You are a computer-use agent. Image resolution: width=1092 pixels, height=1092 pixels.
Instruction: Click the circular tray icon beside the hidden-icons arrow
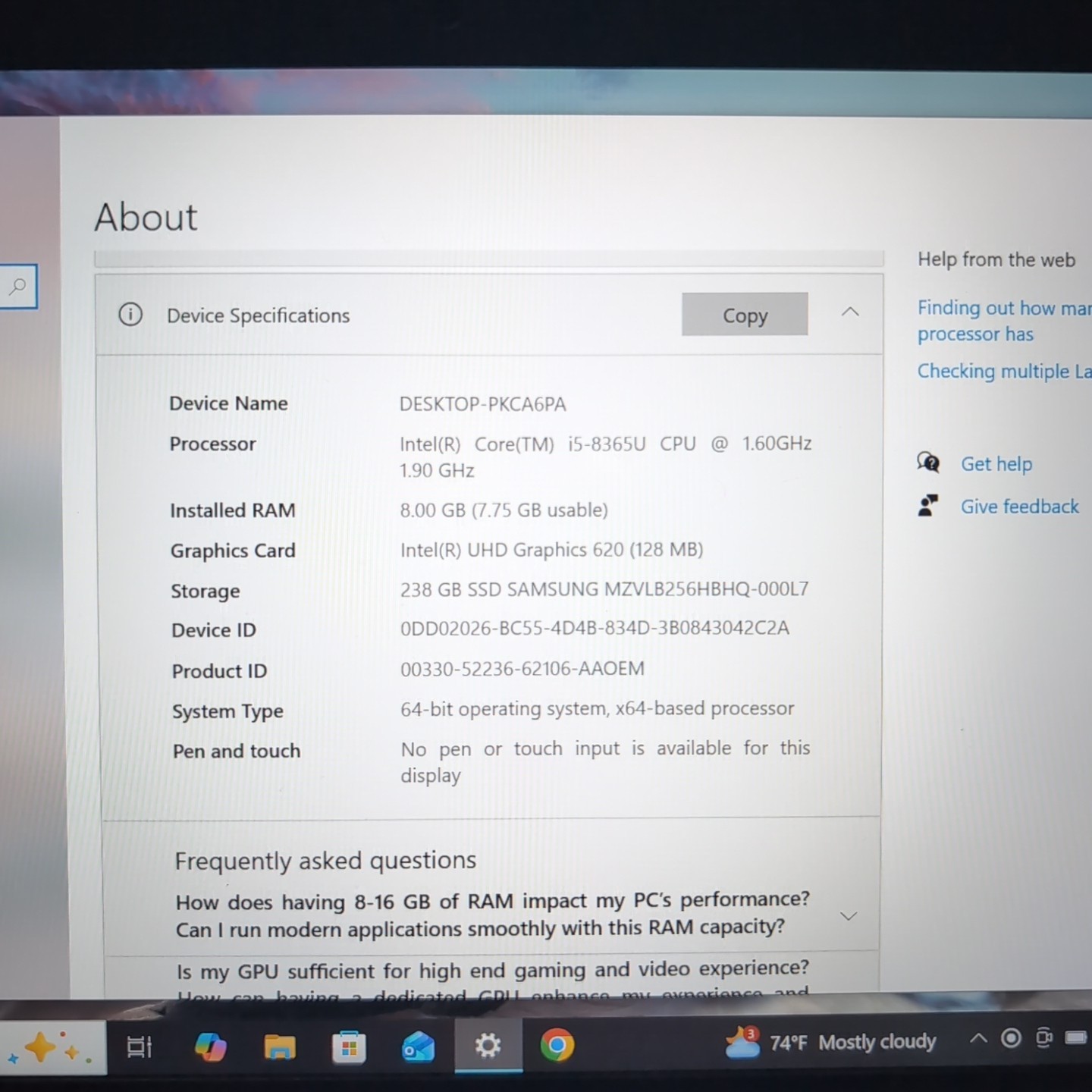tap(1011, 1038)
